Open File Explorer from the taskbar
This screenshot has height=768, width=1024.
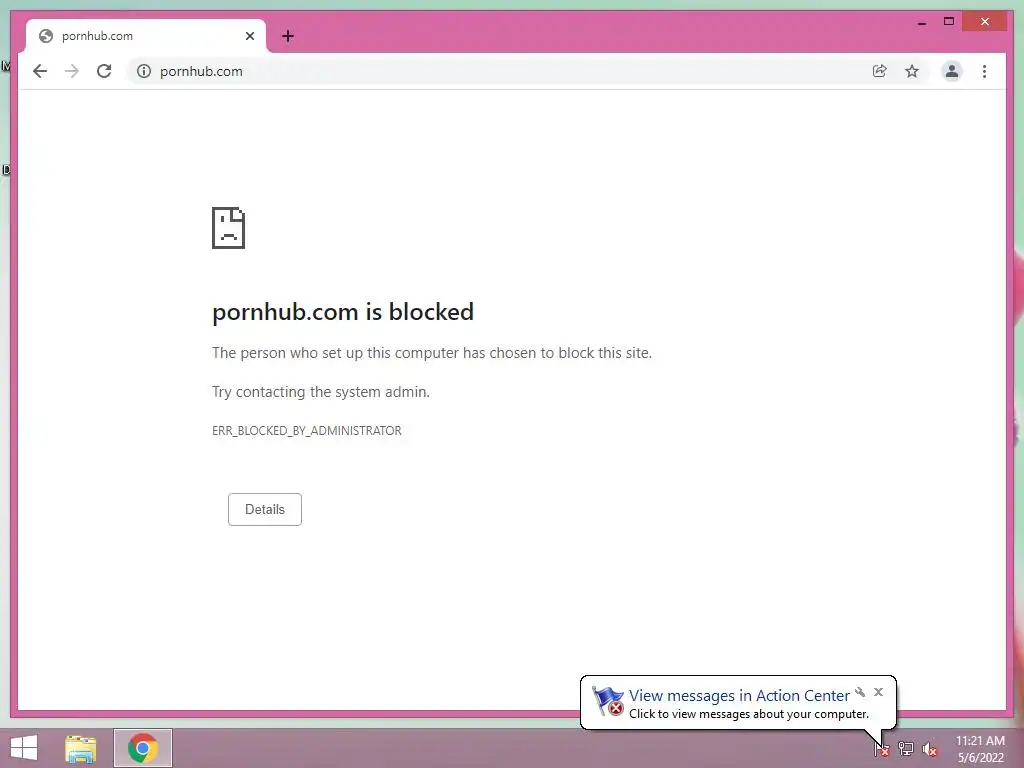(x=81, y=748)
